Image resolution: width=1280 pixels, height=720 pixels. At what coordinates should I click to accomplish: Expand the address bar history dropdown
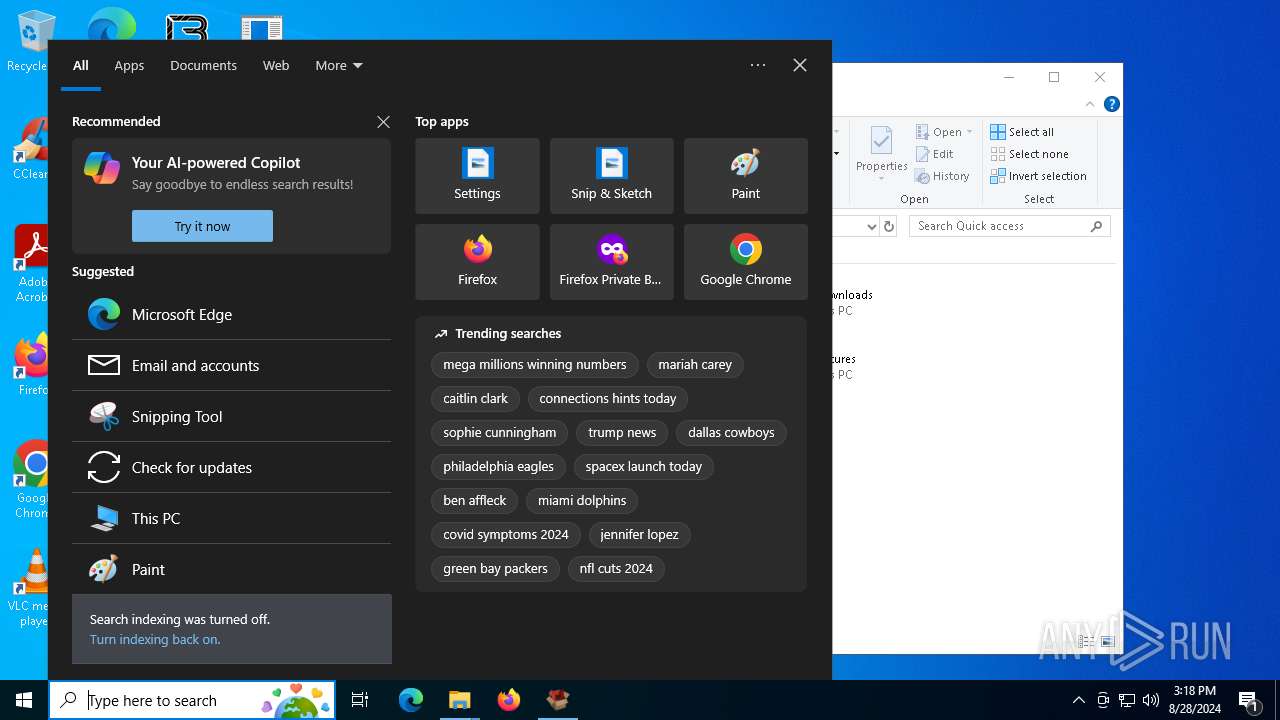tap(871, 227)
